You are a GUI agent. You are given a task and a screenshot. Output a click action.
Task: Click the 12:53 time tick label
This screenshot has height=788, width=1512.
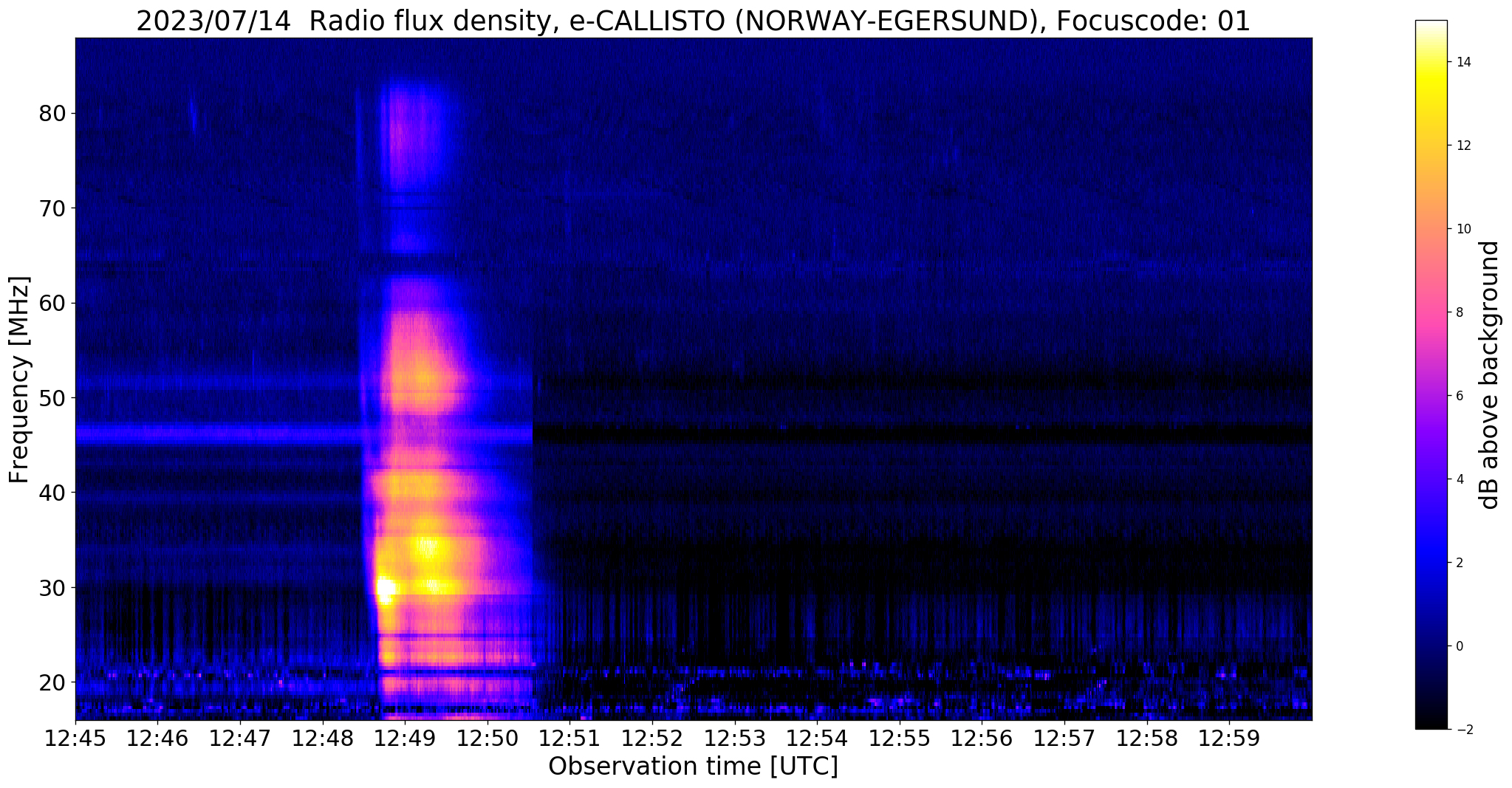[x=735, y=737]
